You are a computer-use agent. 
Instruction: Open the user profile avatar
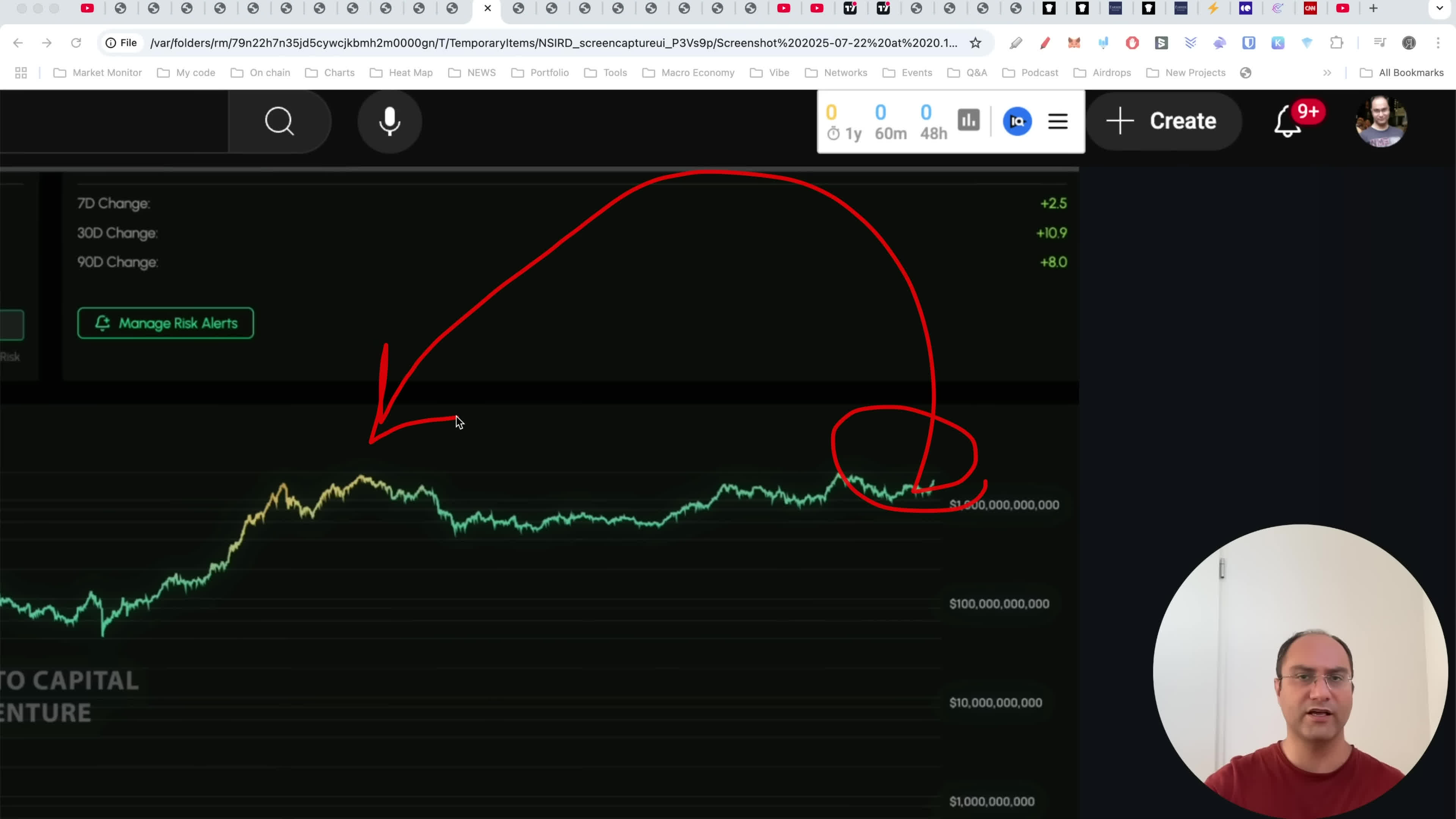(1381, 121)
